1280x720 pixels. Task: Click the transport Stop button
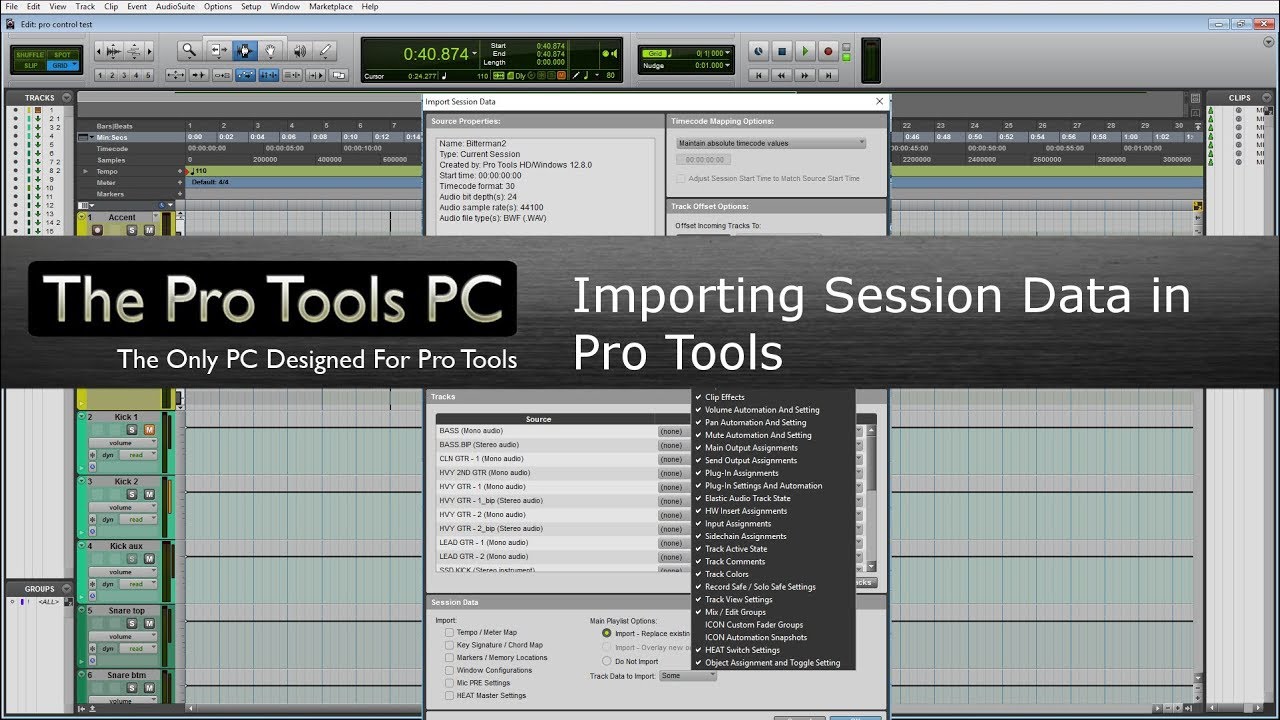[782, 51]
